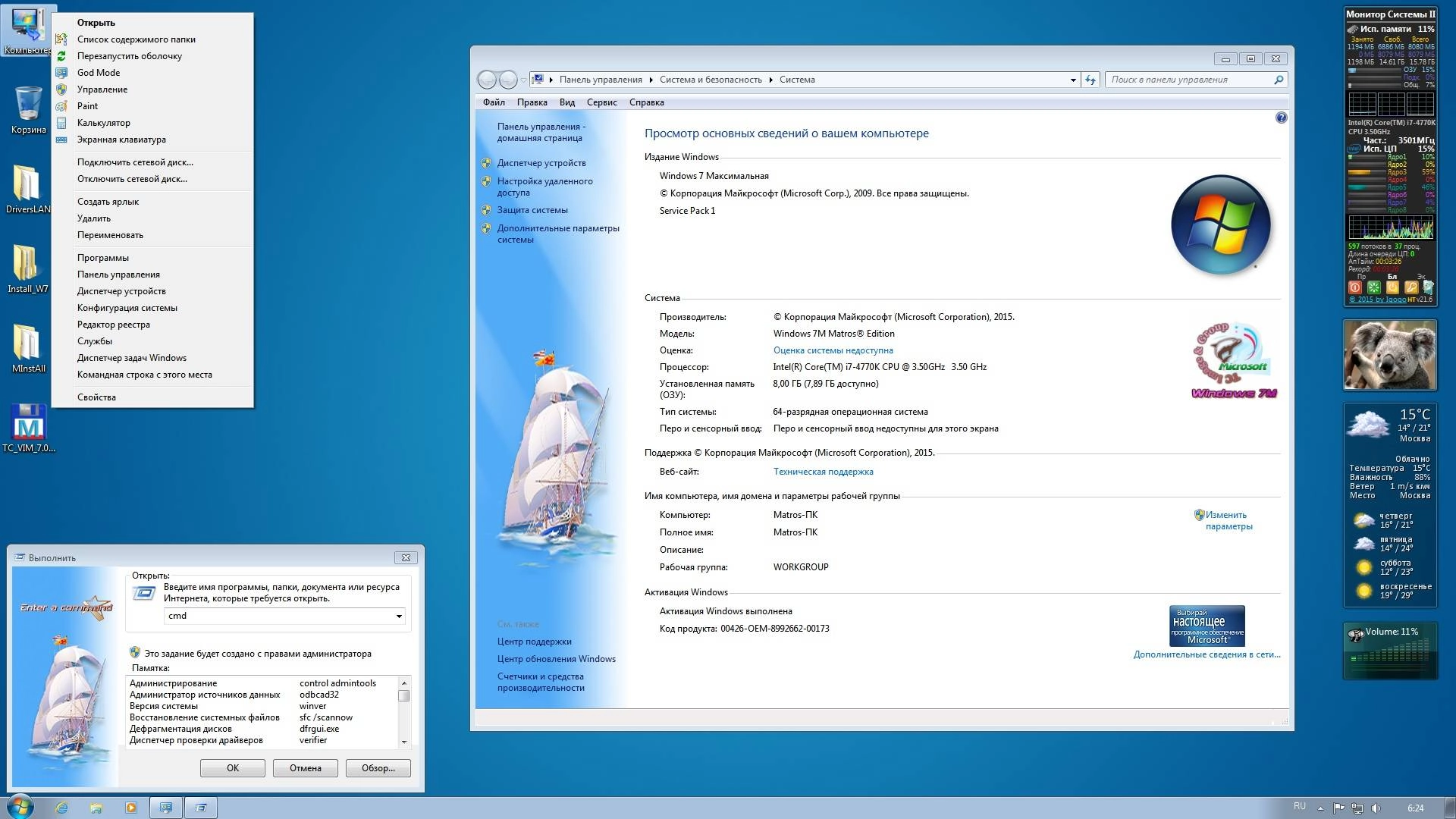
Task: Expand the Панель управления breadcrumb arrow
Action: click(651, 80)
